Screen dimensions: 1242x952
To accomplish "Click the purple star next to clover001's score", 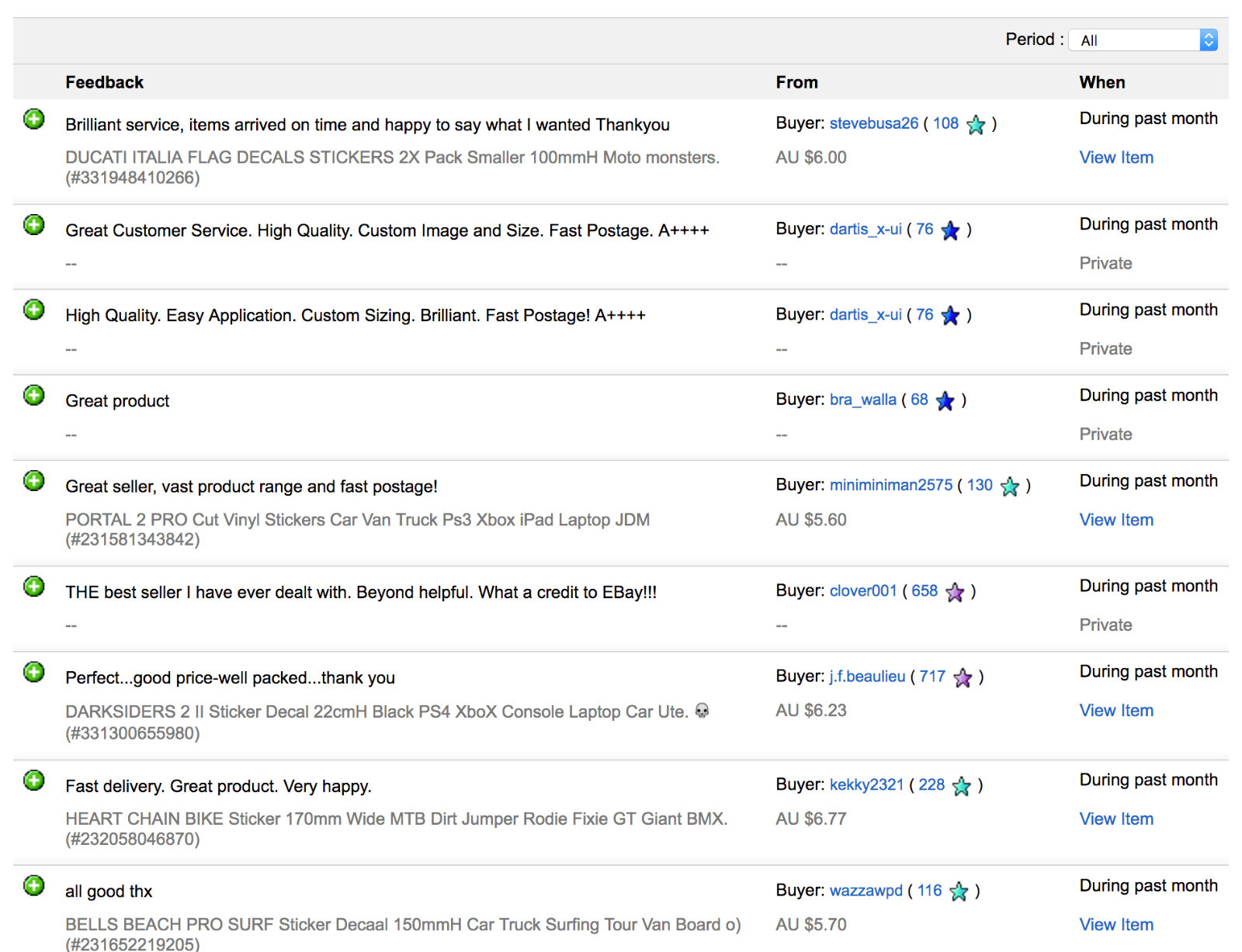I will 955,592.
